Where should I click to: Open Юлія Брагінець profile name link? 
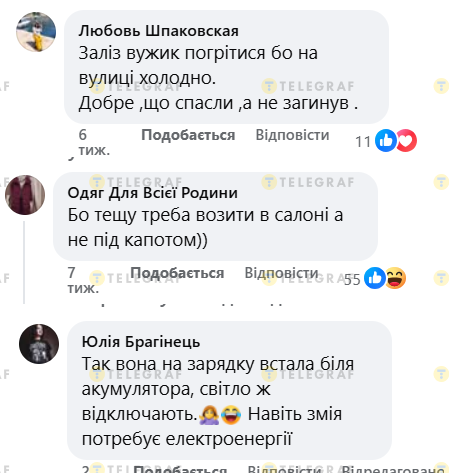coord(141,342)
